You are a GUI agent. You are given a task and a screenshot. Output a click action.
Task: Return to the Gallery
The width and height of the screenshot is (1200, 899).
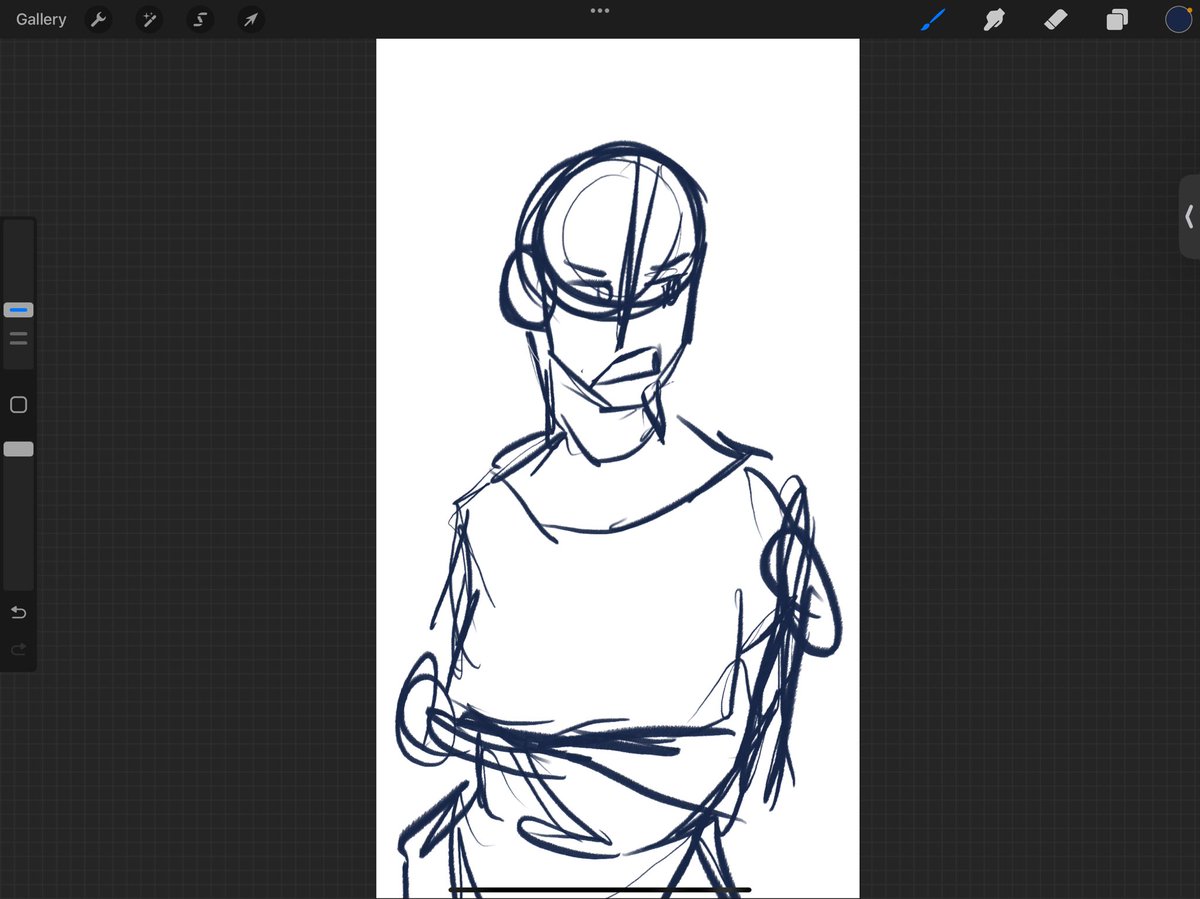[41, 19]
